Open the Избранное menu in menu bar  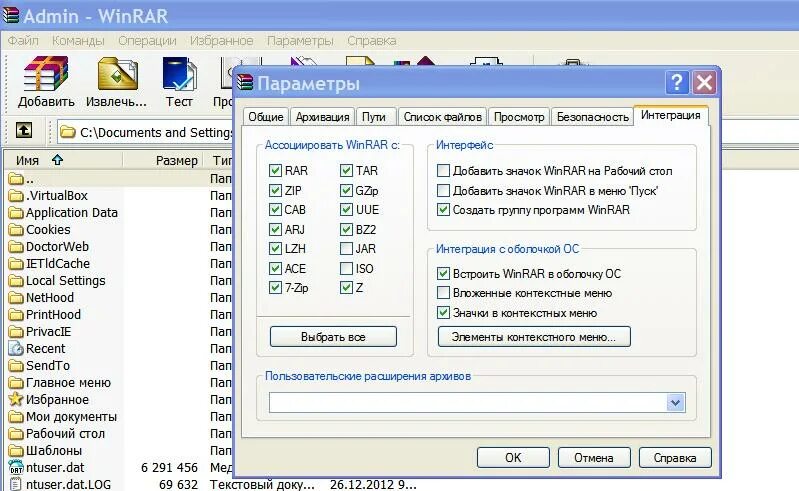point(222,40)
